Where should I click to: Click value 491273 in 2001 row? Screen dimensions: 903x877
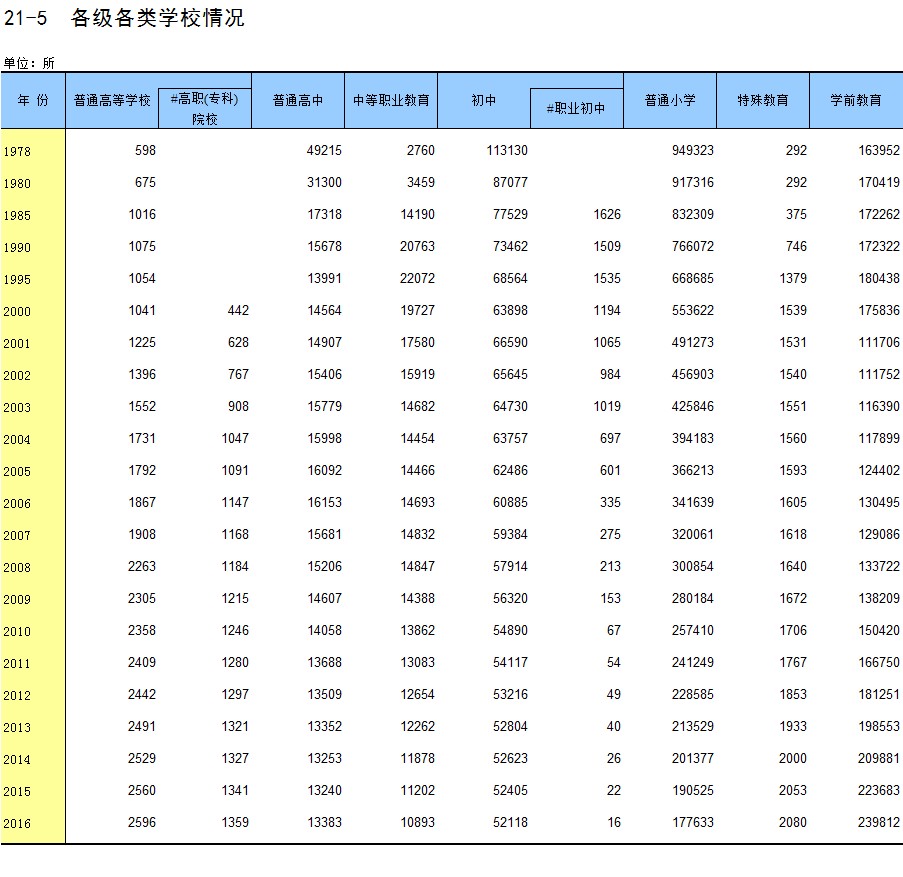[693, 343]
